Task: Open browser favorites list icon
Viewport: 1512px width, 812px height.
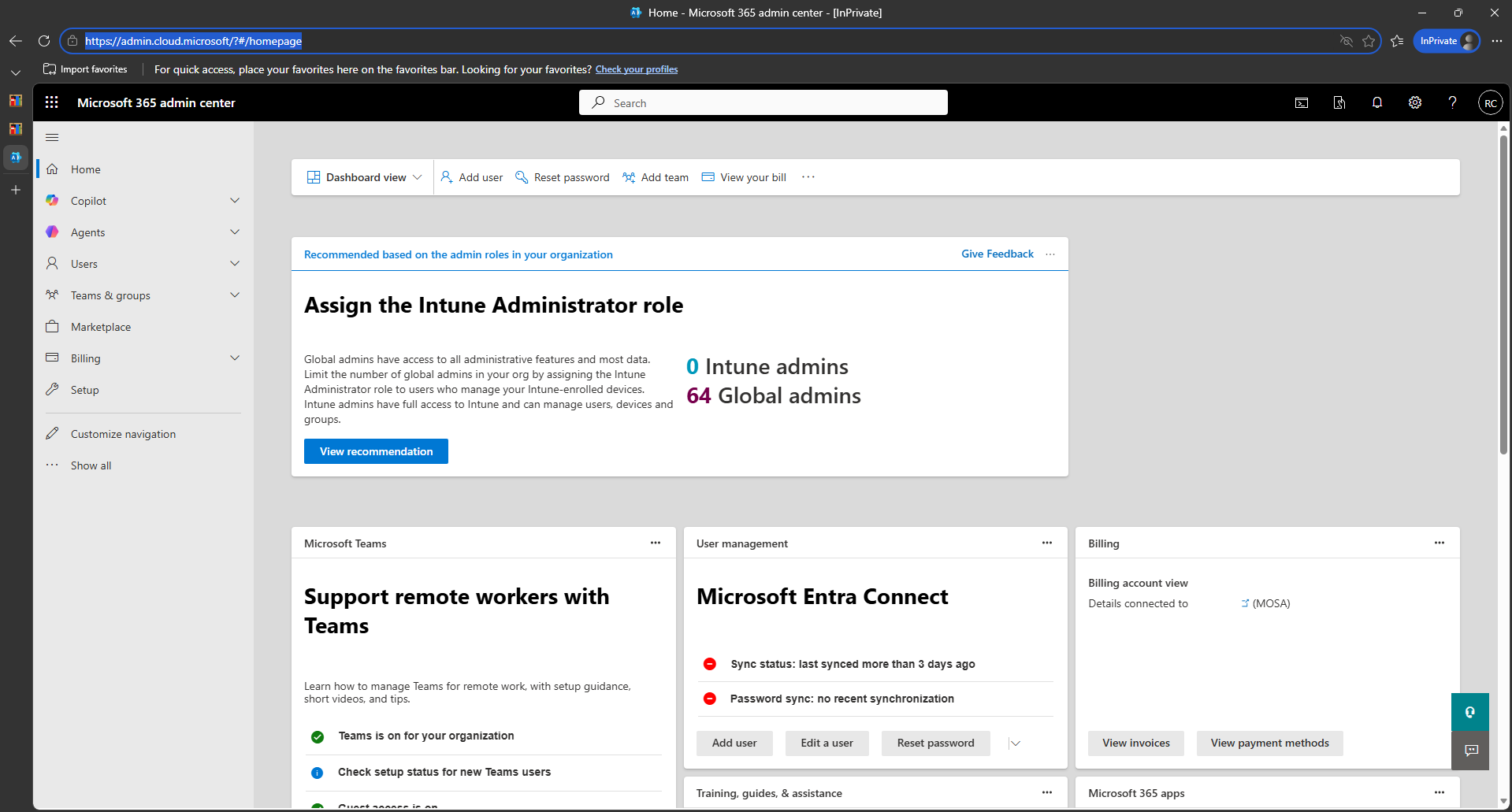Action: (1397, 41)
